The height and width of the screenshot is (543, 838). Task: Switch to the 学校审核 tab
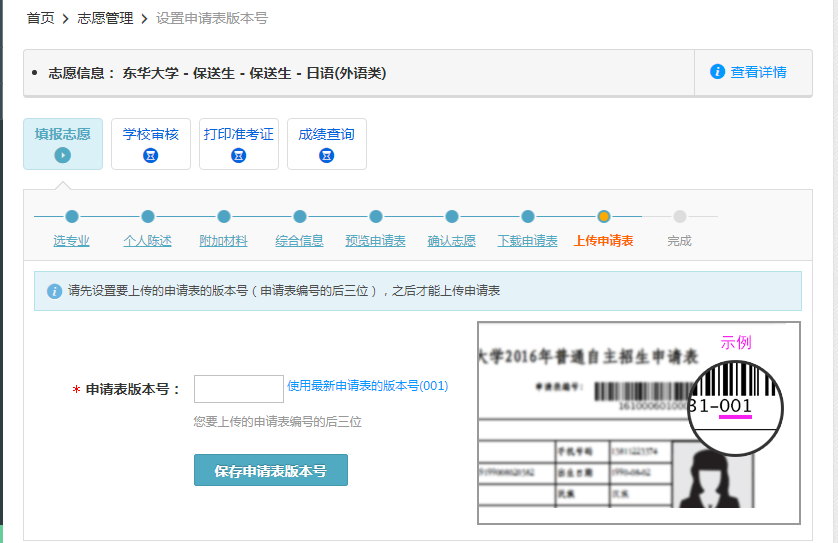pos(150,134)
